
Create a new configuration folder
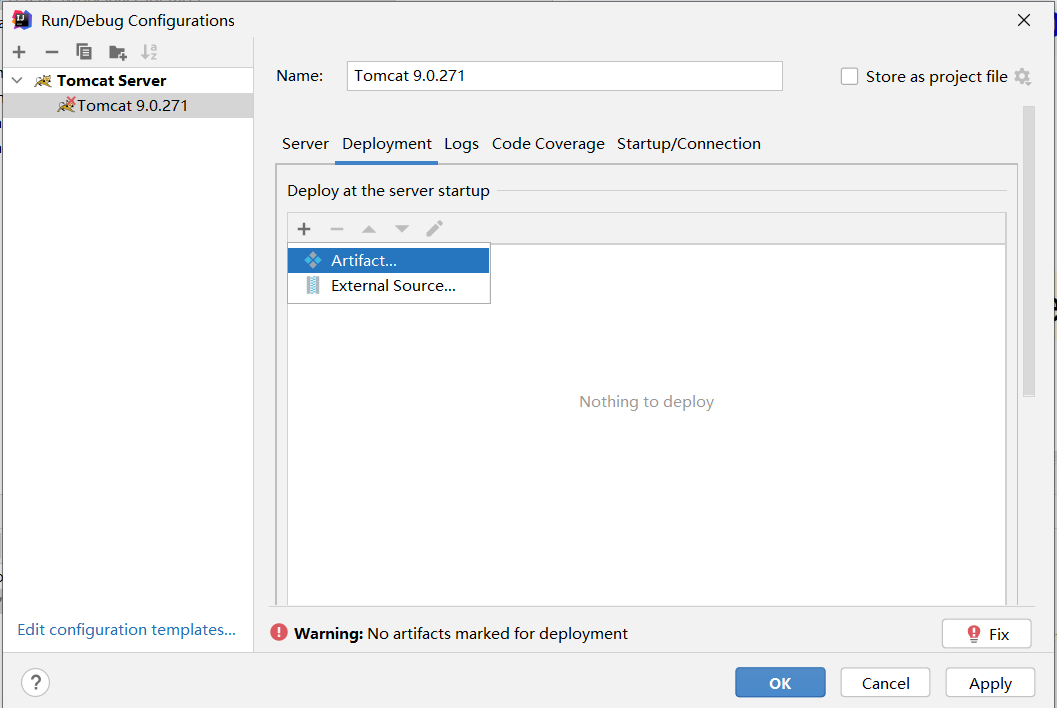point(117,52)
